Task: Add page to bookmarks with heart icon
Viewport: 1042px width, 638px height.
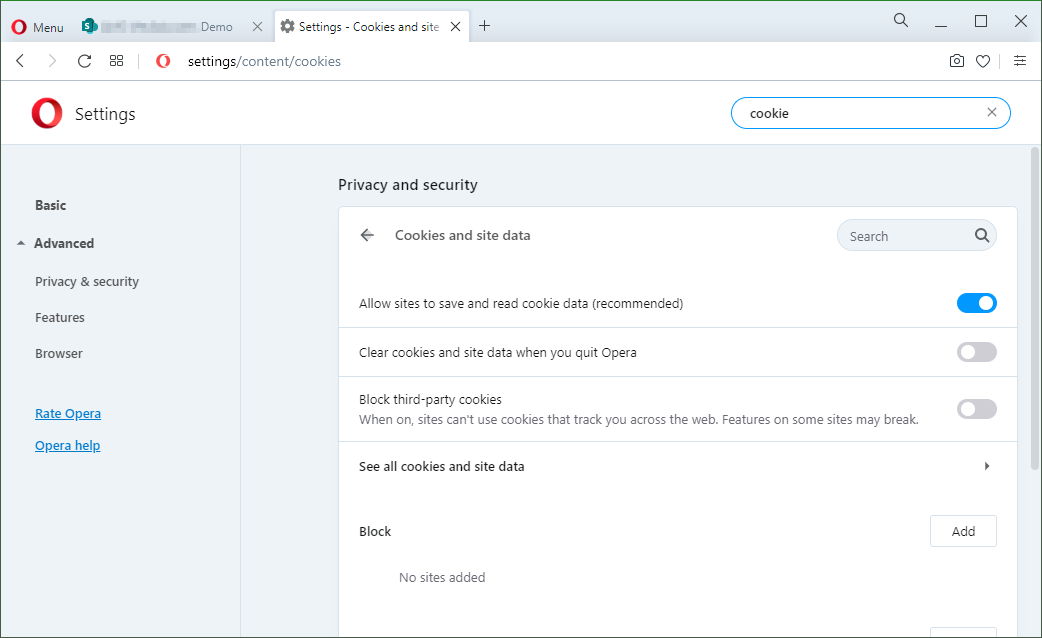Action: pos(983,61)
